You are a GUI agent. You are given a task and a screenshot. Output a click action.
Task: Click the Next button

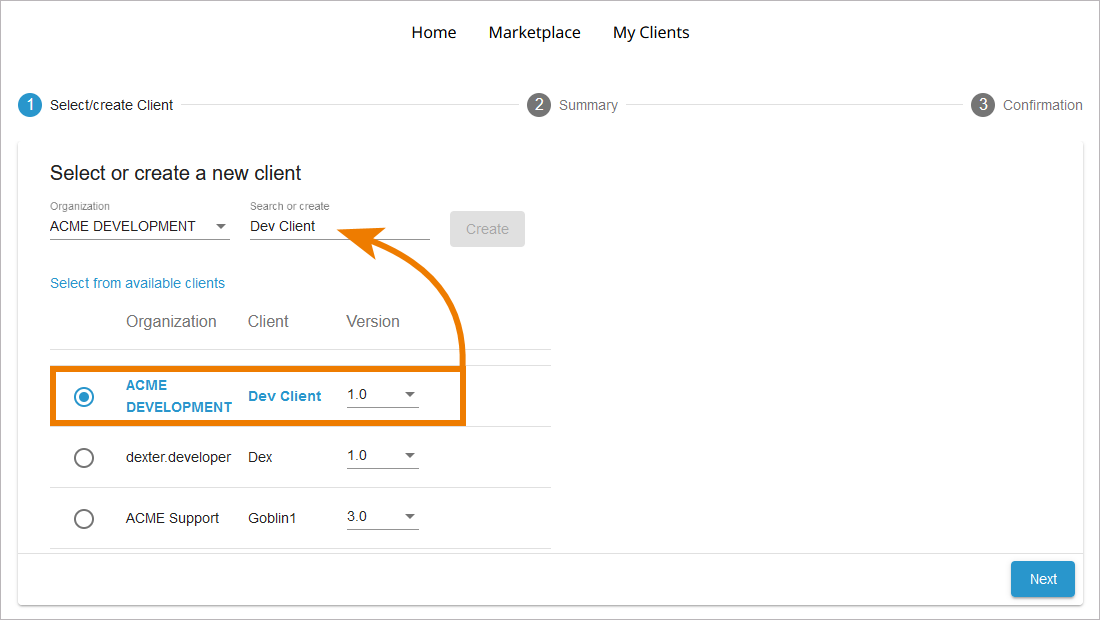click(1042, 579)
